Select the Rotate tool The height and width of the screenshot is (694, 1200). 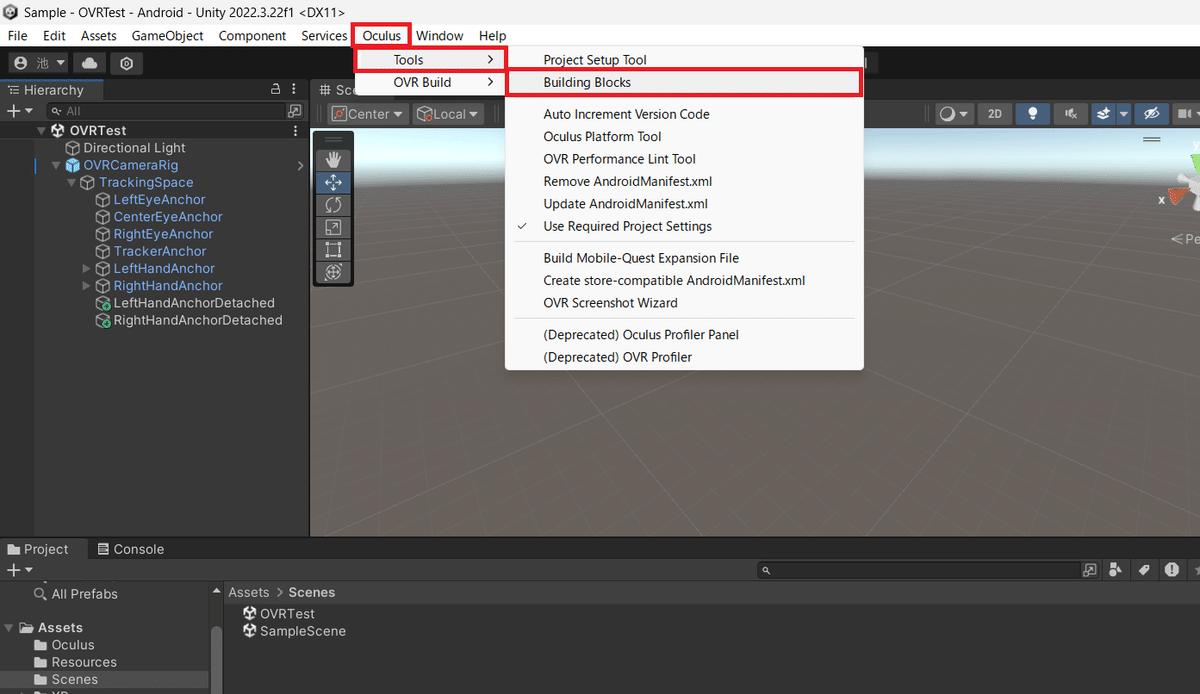(x=333, y=205)
